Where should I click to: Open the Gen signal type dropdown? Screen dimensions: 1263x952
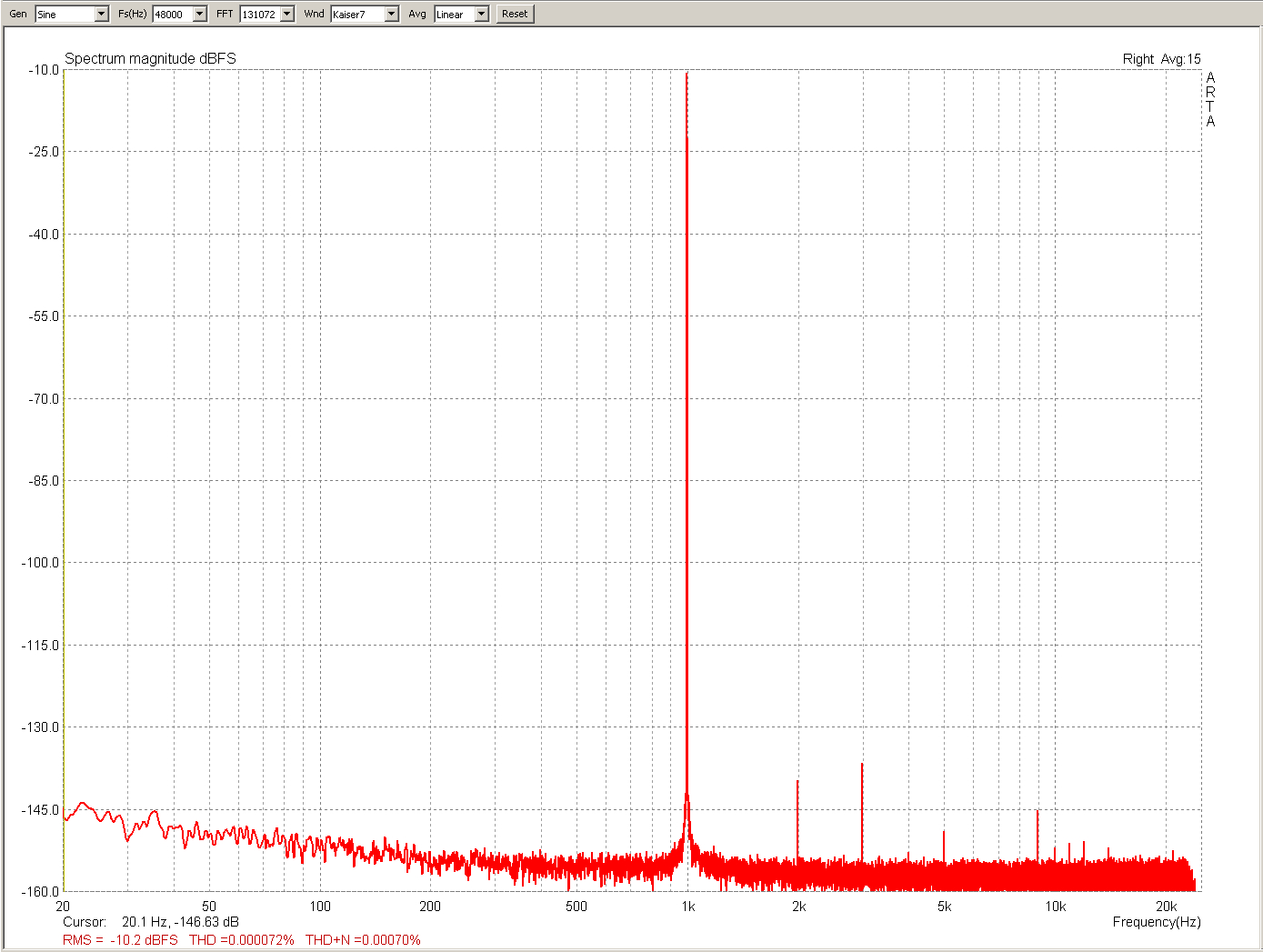[x=101, y=14]
